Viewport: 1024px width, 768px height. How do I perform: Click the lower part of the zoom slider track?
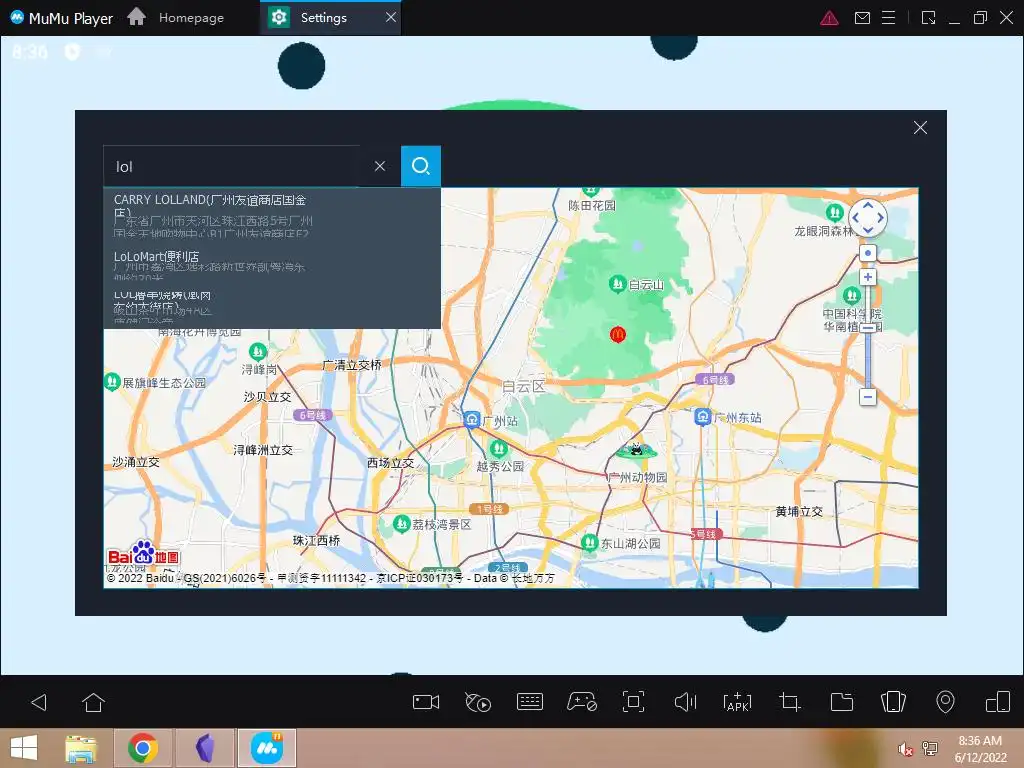click(x=867, y=362)
